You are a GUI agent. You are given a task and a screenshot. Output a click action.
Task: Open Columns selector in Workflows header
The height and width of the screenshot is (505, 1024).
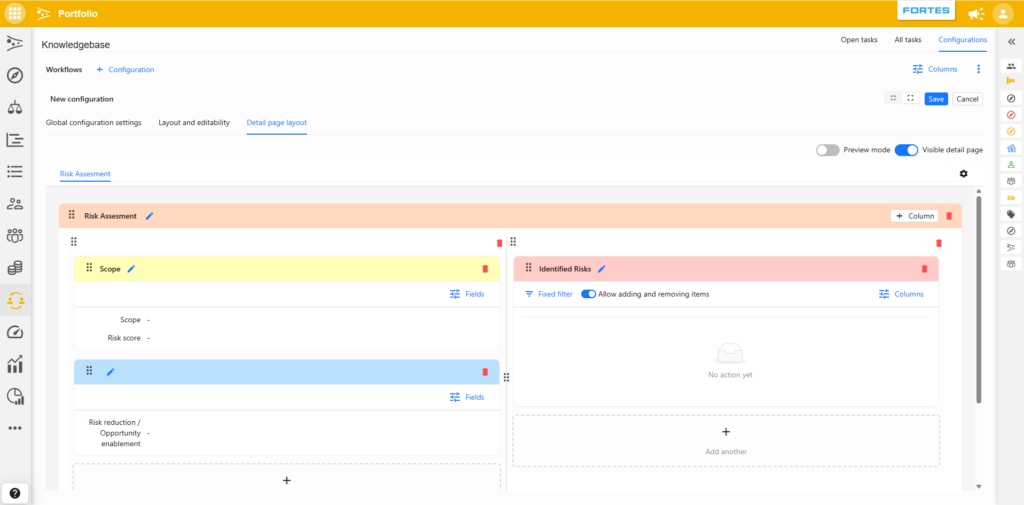pos(935,69)
